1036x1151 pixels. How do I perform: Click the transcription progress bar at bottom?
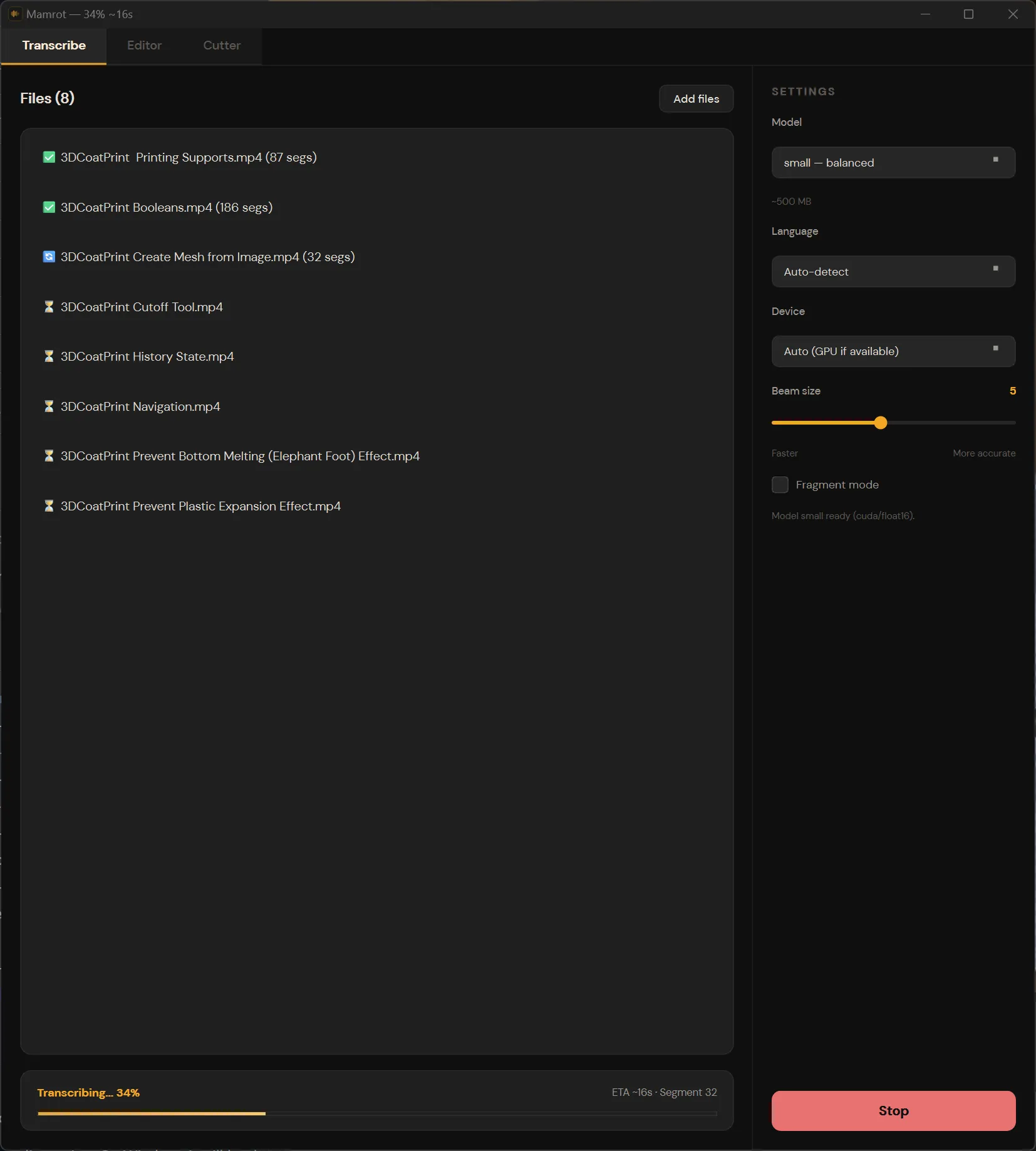point(376,1113)
